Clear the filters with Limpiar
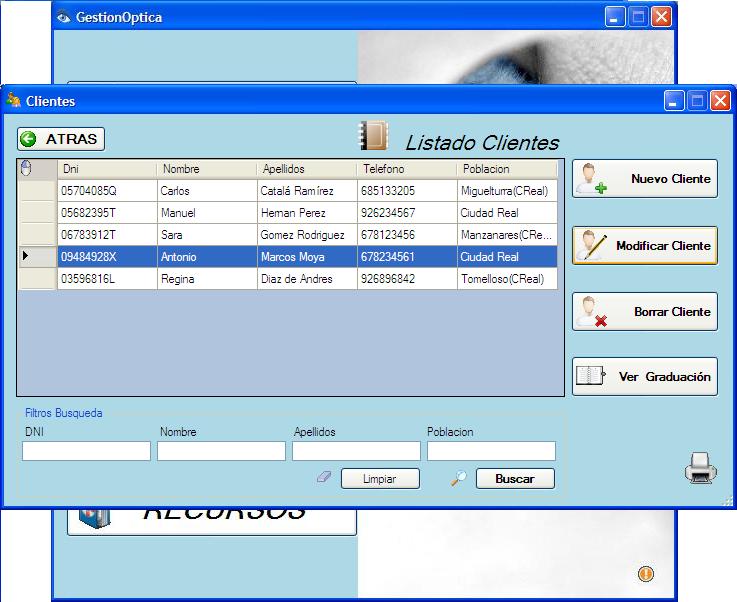Screen dimensions: 737x602 click(x=380, y=479)
